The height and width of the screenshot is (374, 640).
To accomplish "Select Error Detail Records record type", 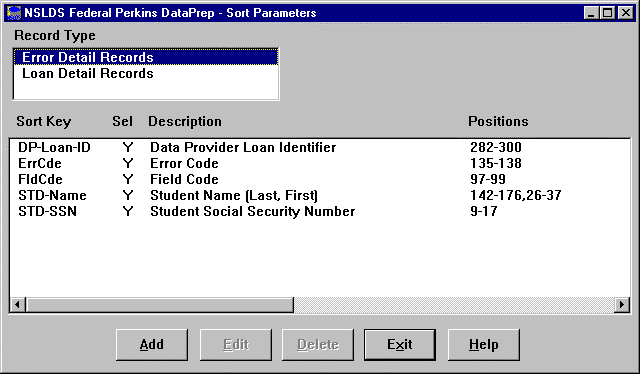I will pyautogui.click(x=146, y=57).
